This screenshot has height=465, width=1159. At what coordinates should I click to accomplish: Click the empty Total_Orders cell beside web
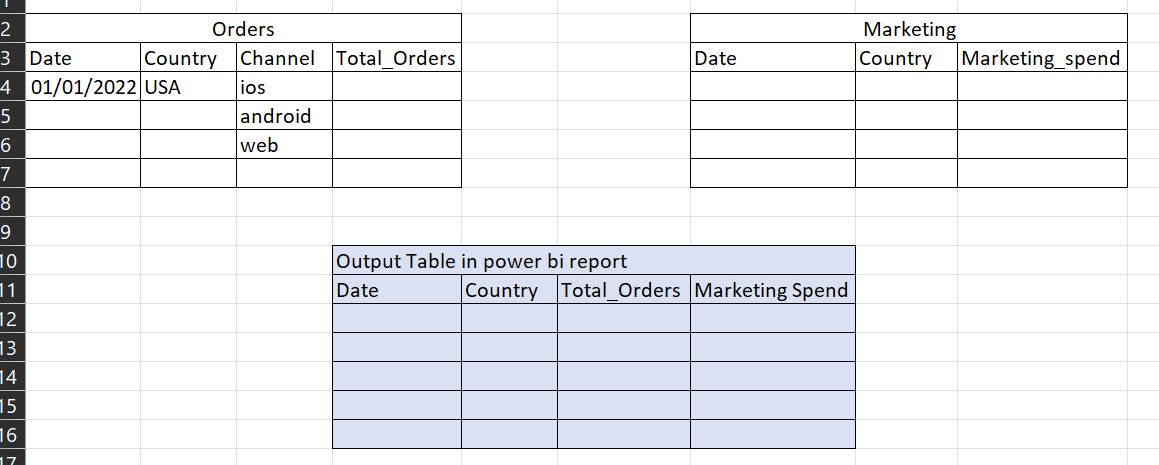[397, 144]
